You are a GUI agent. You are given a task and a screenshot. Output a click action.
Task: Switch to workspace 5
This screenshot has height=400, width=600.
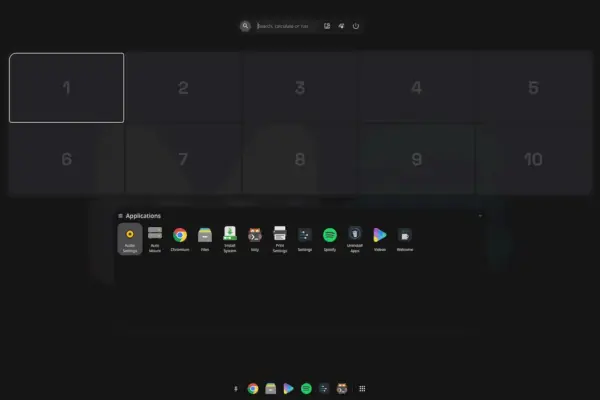533,88
